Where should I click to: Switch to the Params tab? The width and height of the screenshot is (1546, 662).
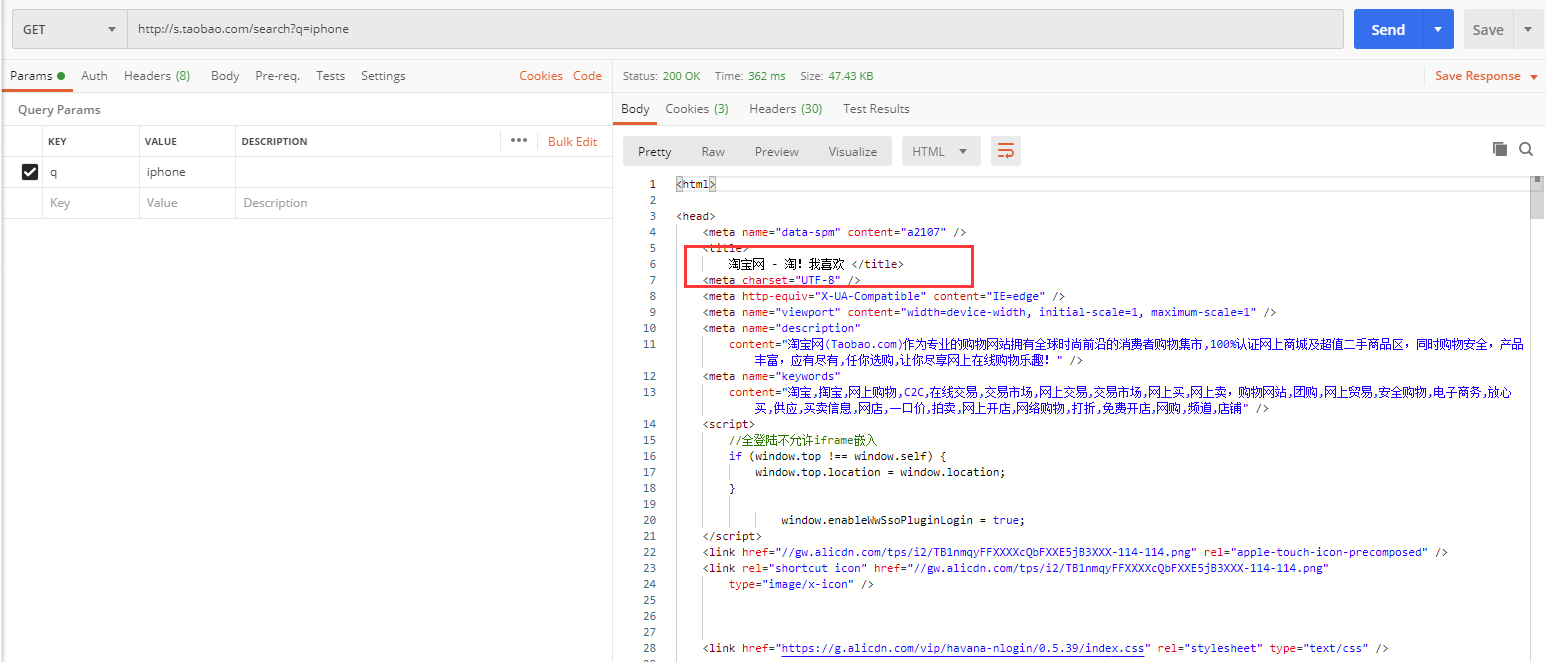tap(37, 76)
